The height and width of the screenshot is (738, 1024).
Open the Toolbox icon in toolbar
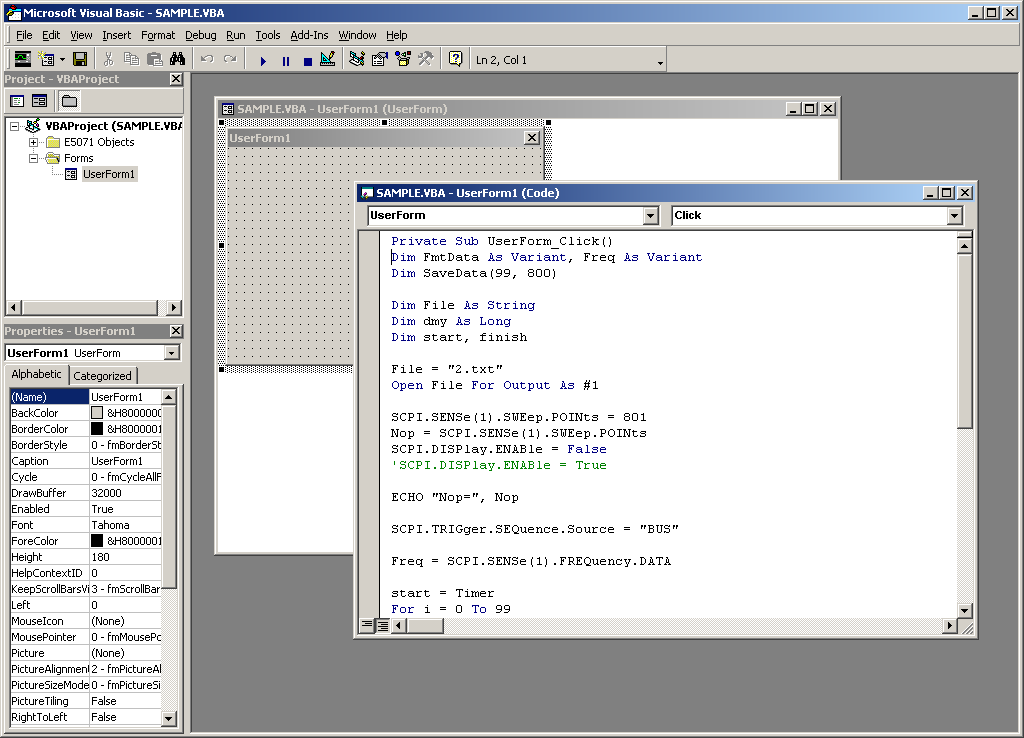(425, 60)
